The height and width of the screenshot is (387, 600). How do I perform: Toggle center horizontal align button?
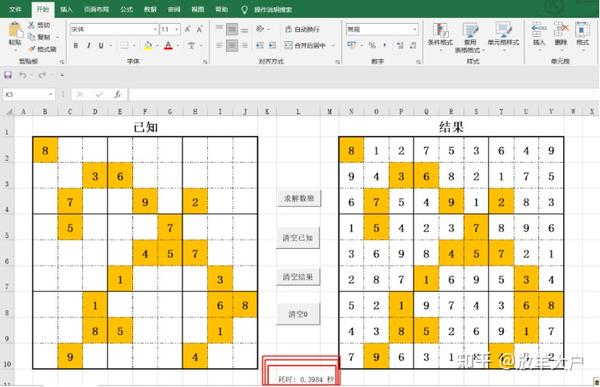pyautogui.click(x=232, y=46)
